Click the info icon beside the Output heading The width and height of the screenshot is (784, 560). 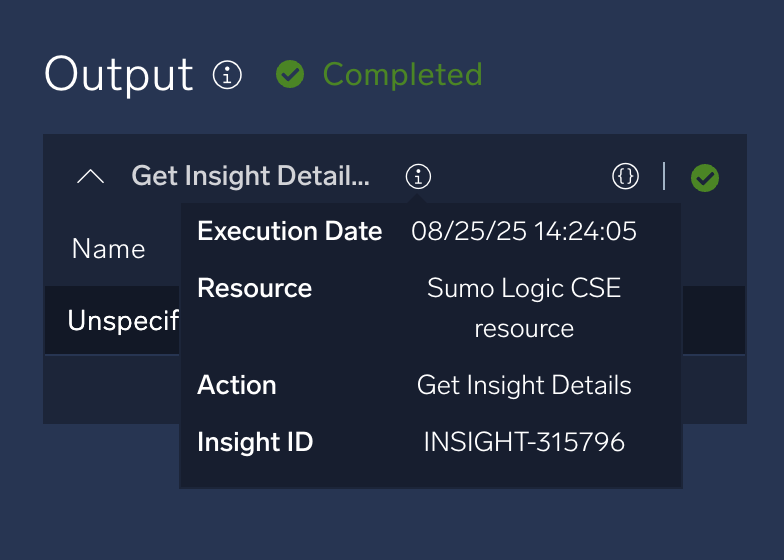tap(228, 75)
